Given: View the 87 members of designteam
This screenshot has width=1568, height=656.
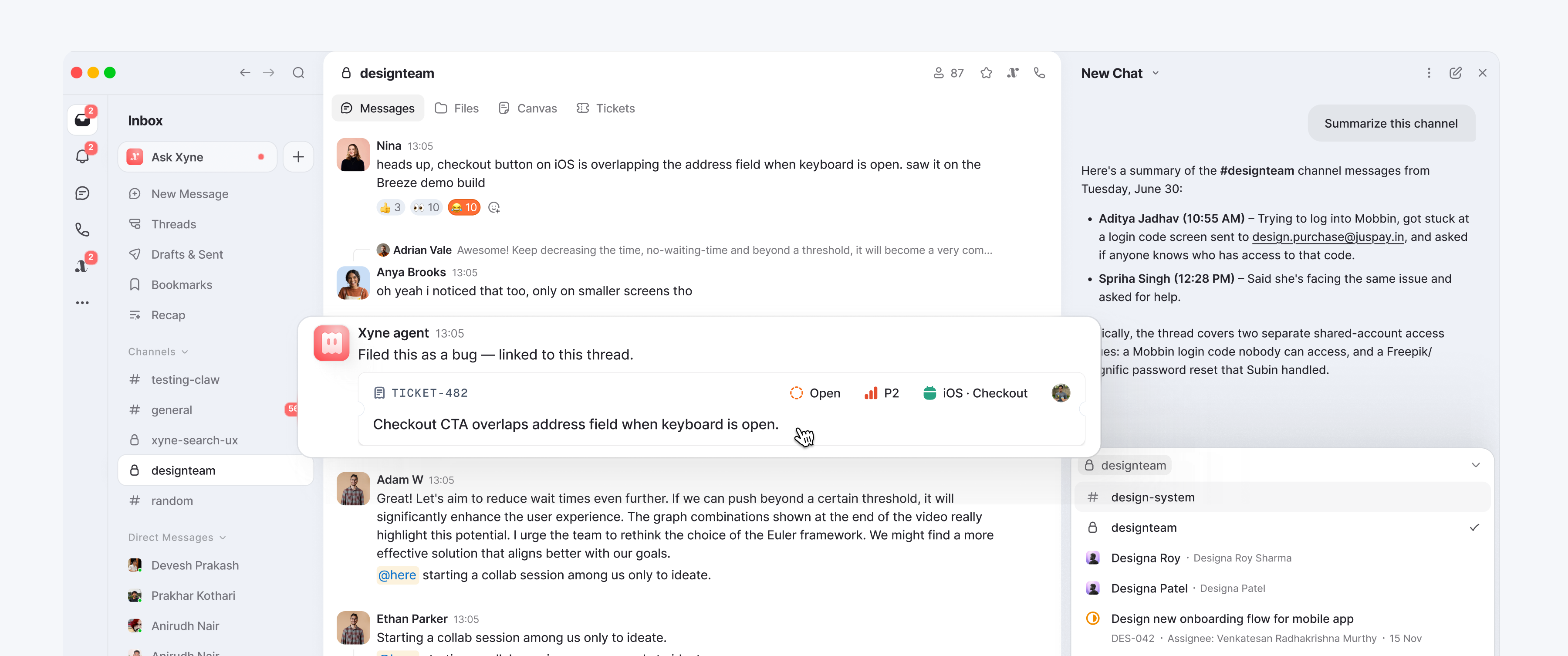Looking at the screenshot, I should pos(948,73).
